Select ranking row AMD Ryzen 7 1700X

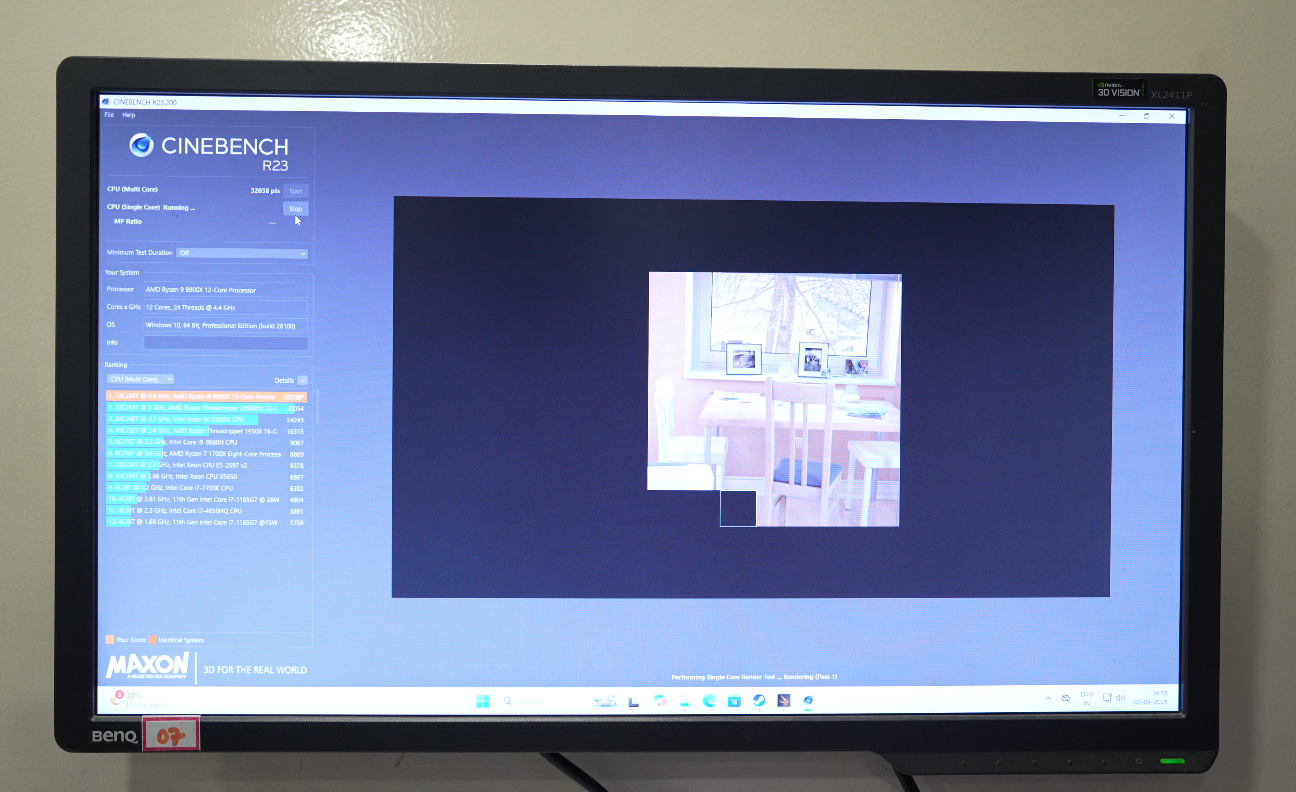(207, 454)
